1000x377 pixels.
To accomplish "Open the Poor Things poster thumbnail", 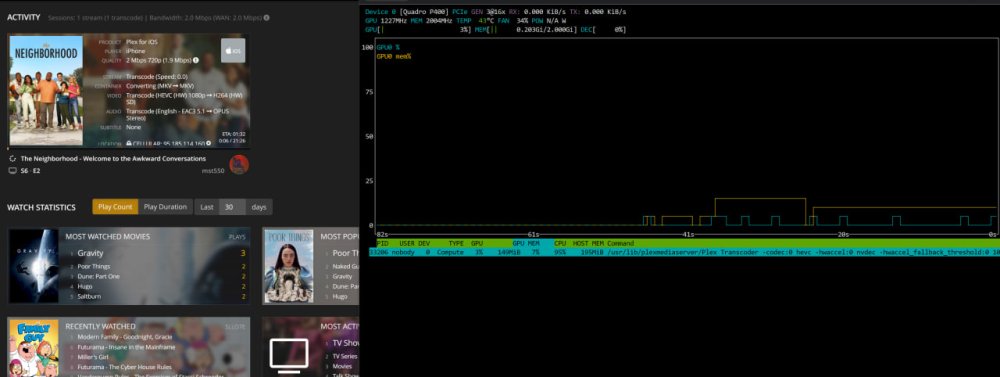I will point(289,266).
